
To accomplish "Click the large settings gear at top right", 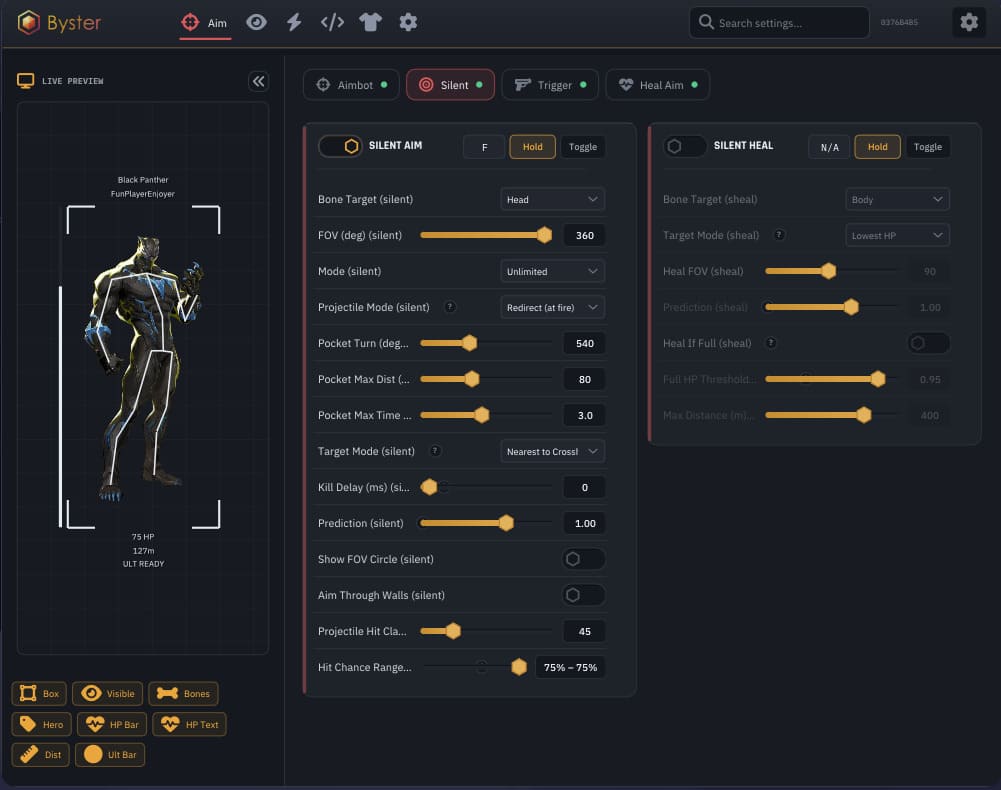I will pyautogui.click(x=968, y=22).
